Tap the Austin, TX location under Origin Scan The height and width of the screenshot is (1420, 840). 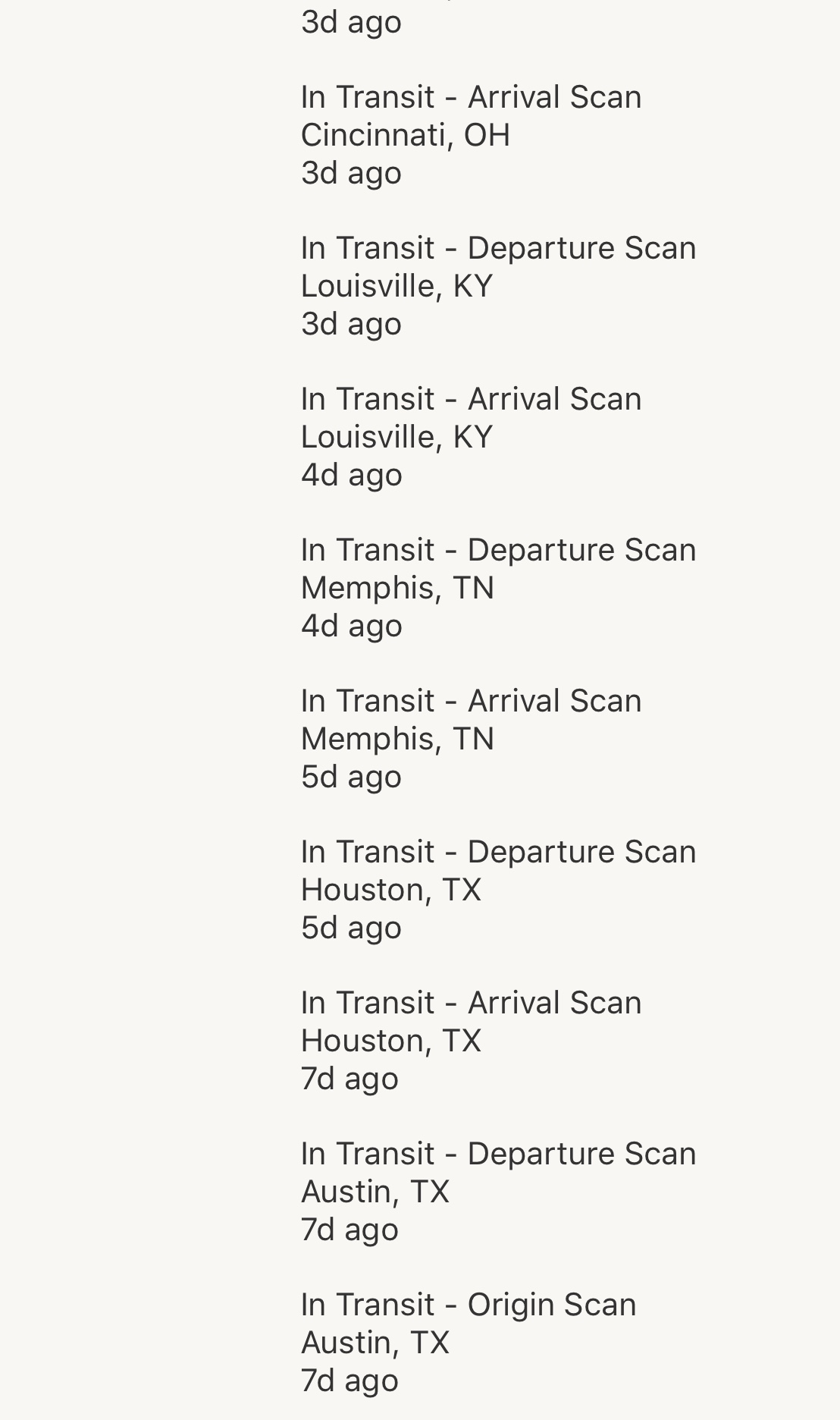point(375,1343)
